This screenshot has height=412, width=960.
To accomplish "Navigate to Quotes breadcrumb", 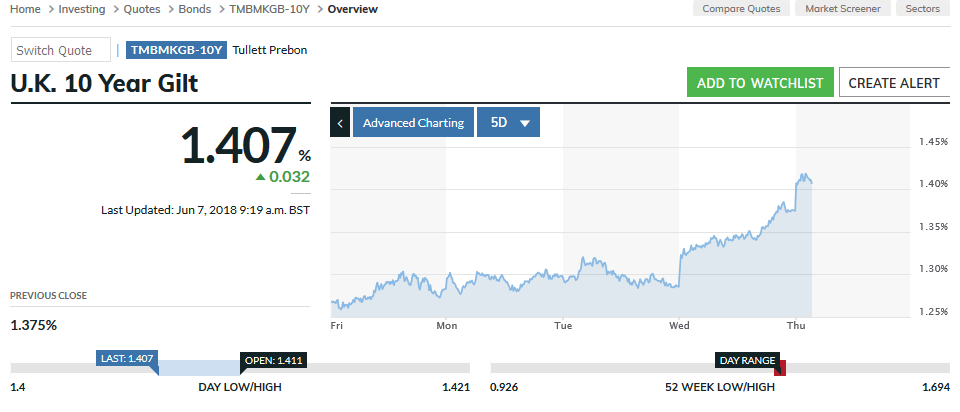I will pos(142,9).
